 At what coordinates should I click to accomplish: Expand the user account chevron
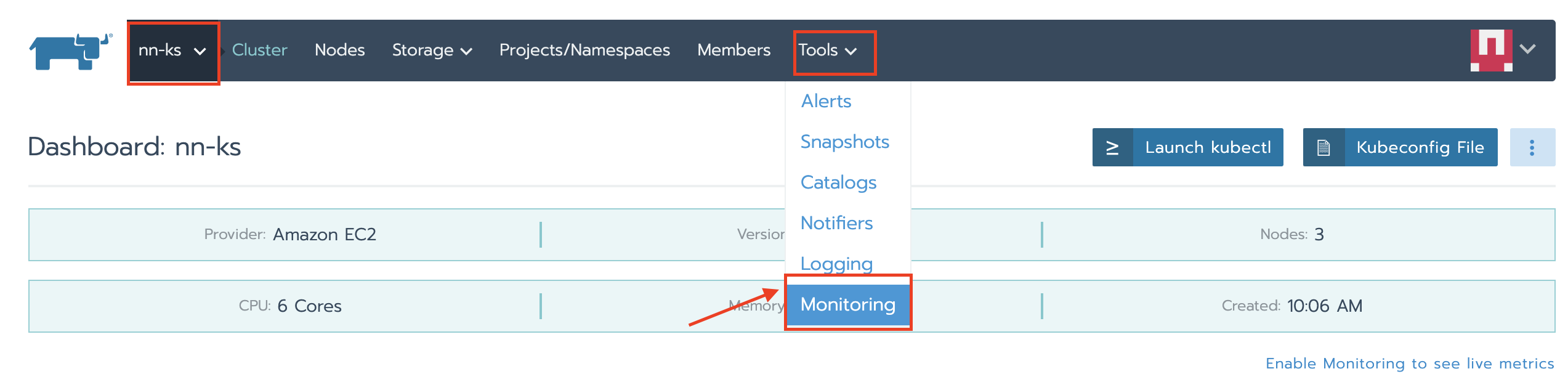[x=1528, y=49]
